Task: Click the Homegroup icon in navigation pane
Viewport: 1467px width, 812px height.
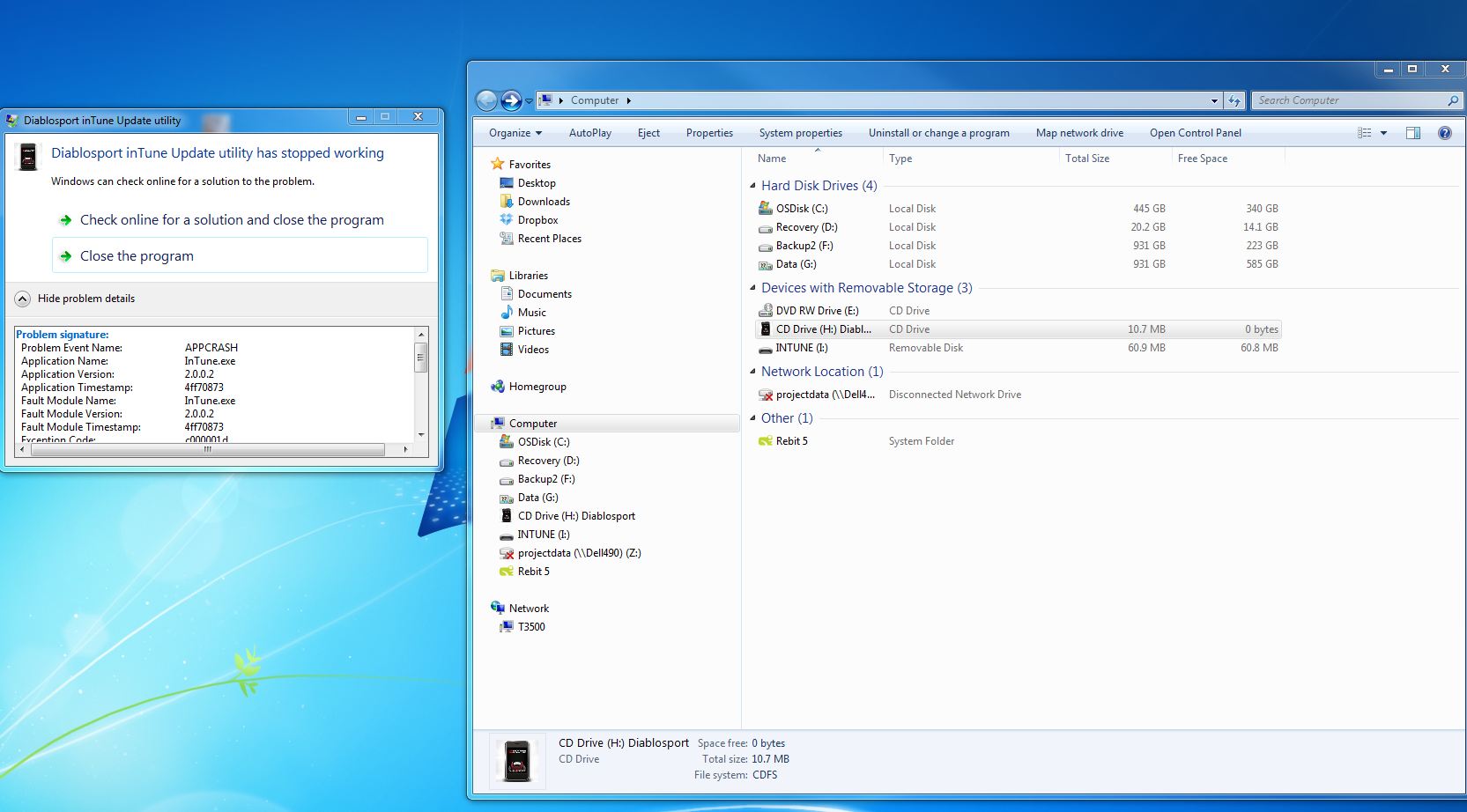Action: pos(498,387)
